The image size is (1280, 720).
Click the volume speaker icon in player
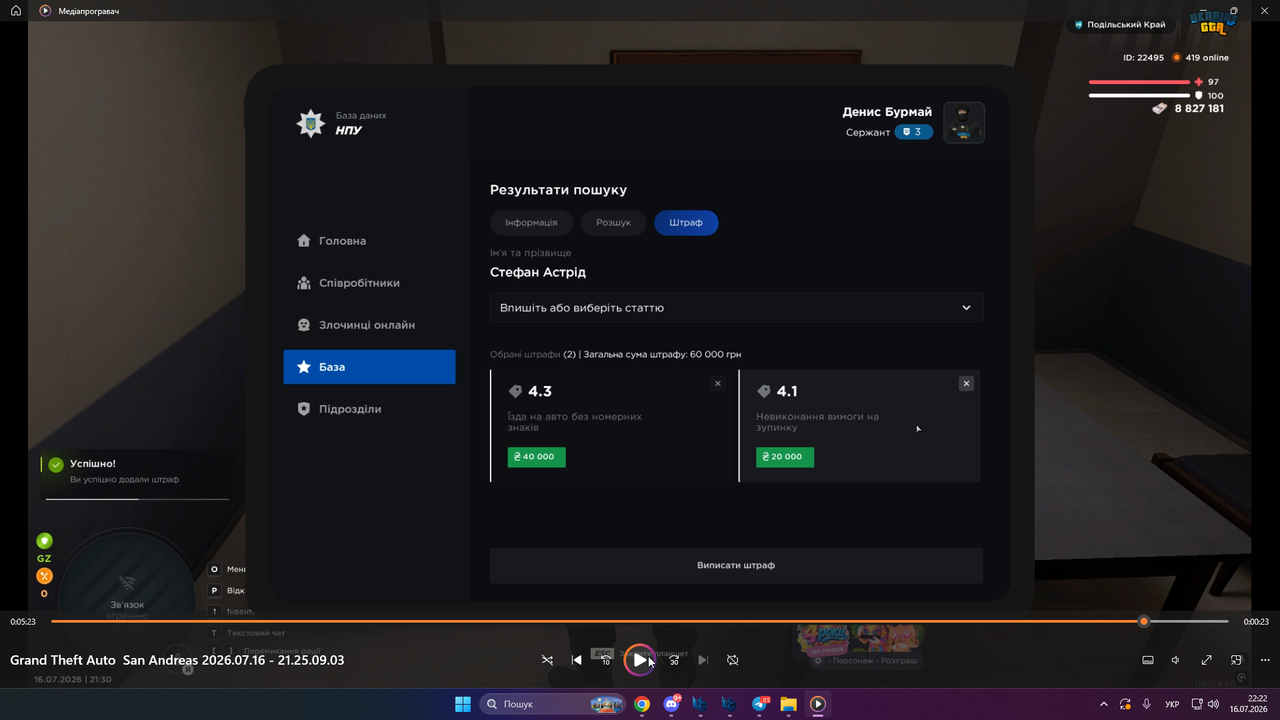pos(1177,660)
